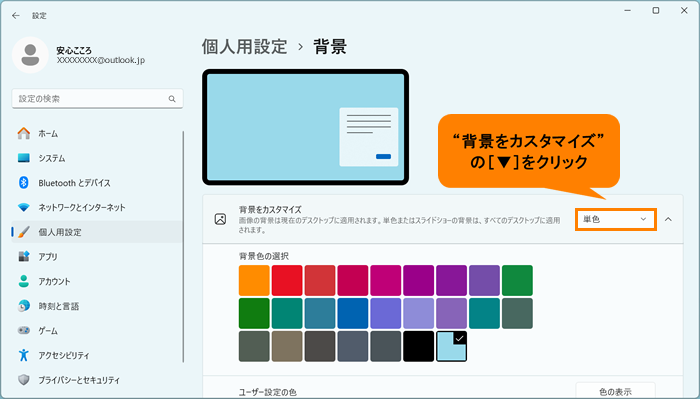Select the lavender light purple swatch
The height and width of the screenshot is (399, 700).
click(x=418, y=313)
